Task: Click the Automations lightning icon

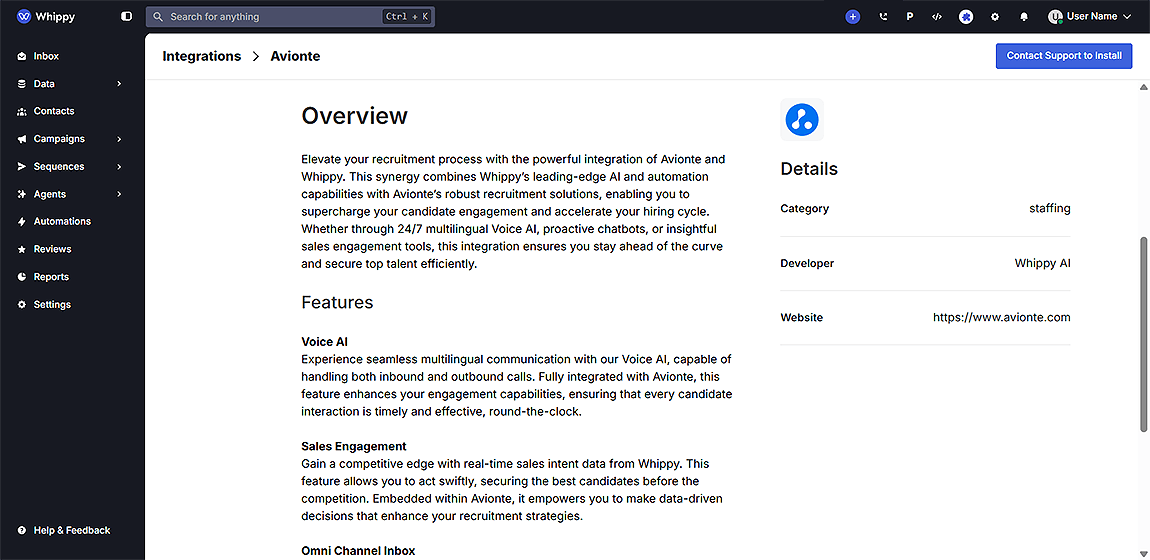Action: point(21,221)
